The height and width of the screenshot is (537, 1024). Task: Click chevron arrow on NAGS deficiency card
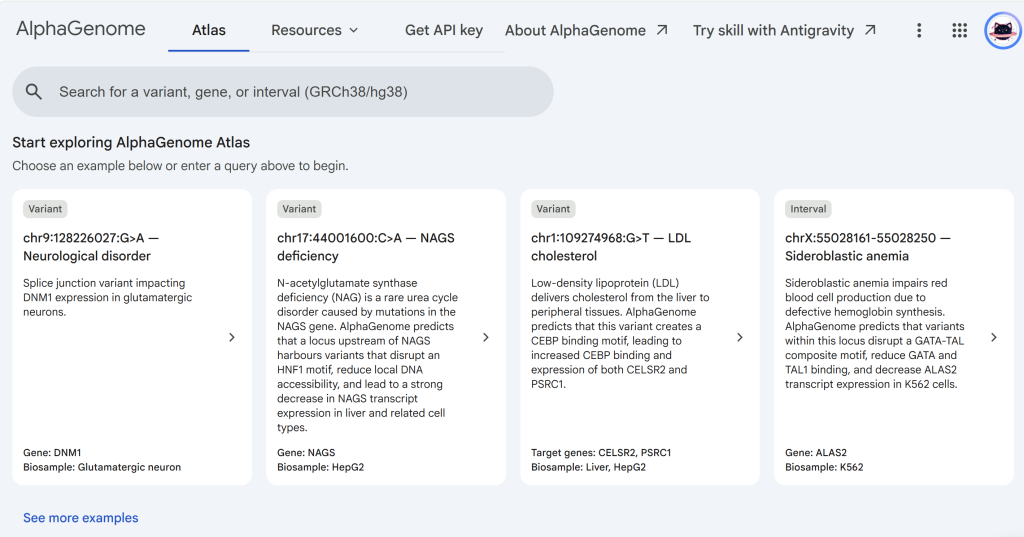(x=486, y=337)
